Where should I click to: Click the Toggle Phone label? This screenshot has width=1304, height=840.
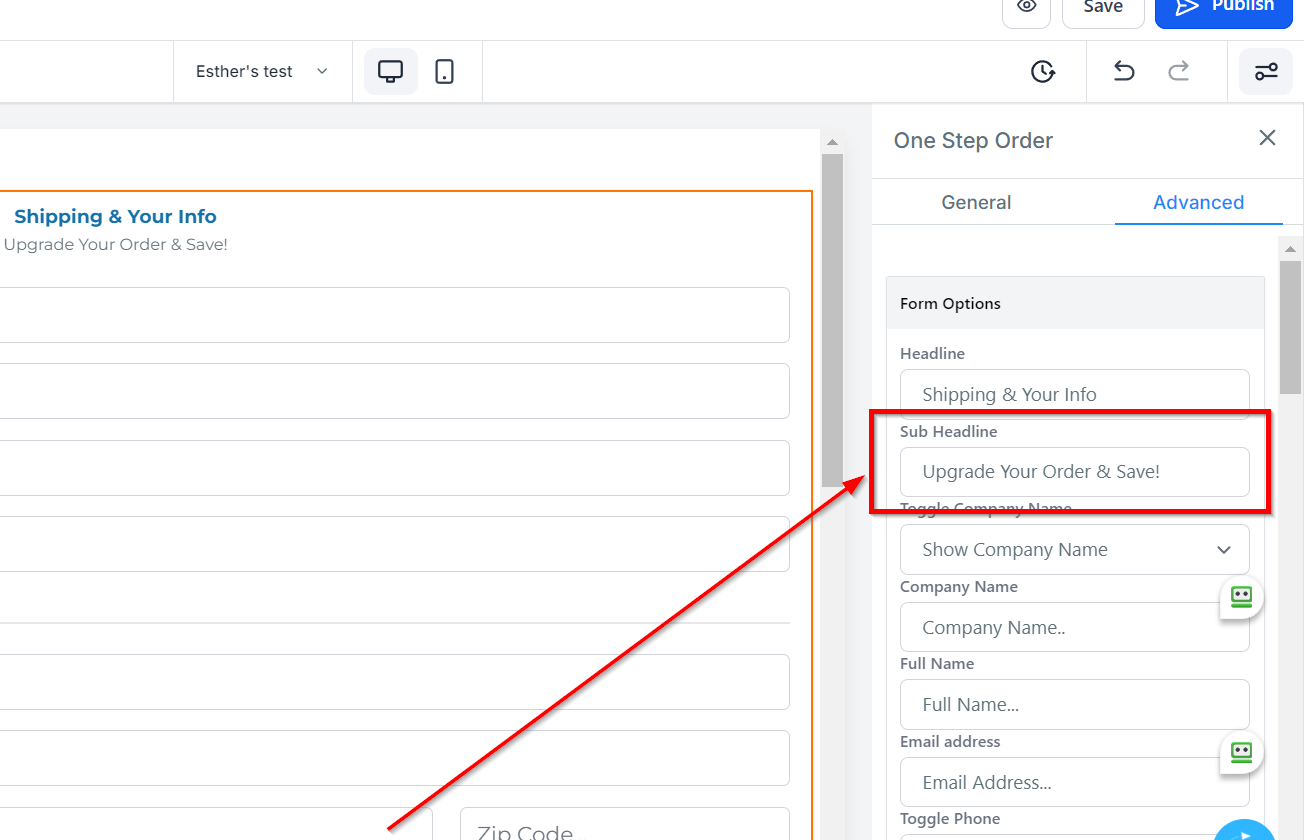tap(950, 819)
